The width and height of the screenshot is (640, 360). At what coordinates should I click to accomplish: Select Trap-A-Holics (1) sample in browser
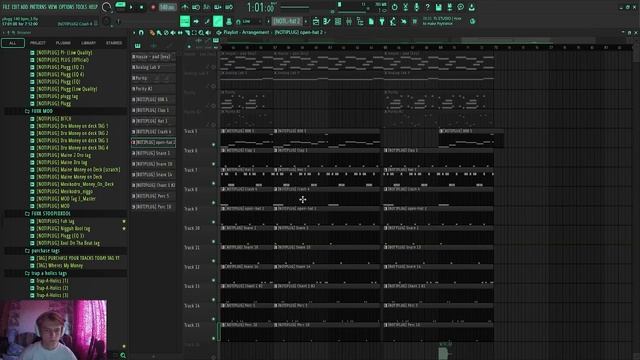coord(52,281)
